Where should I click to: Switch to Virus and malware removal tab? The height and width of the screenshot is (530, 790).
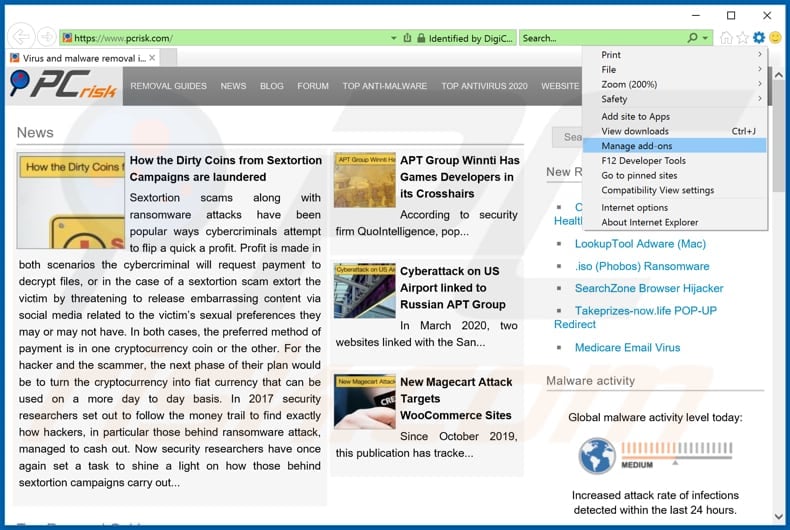(x=83, y=58)
